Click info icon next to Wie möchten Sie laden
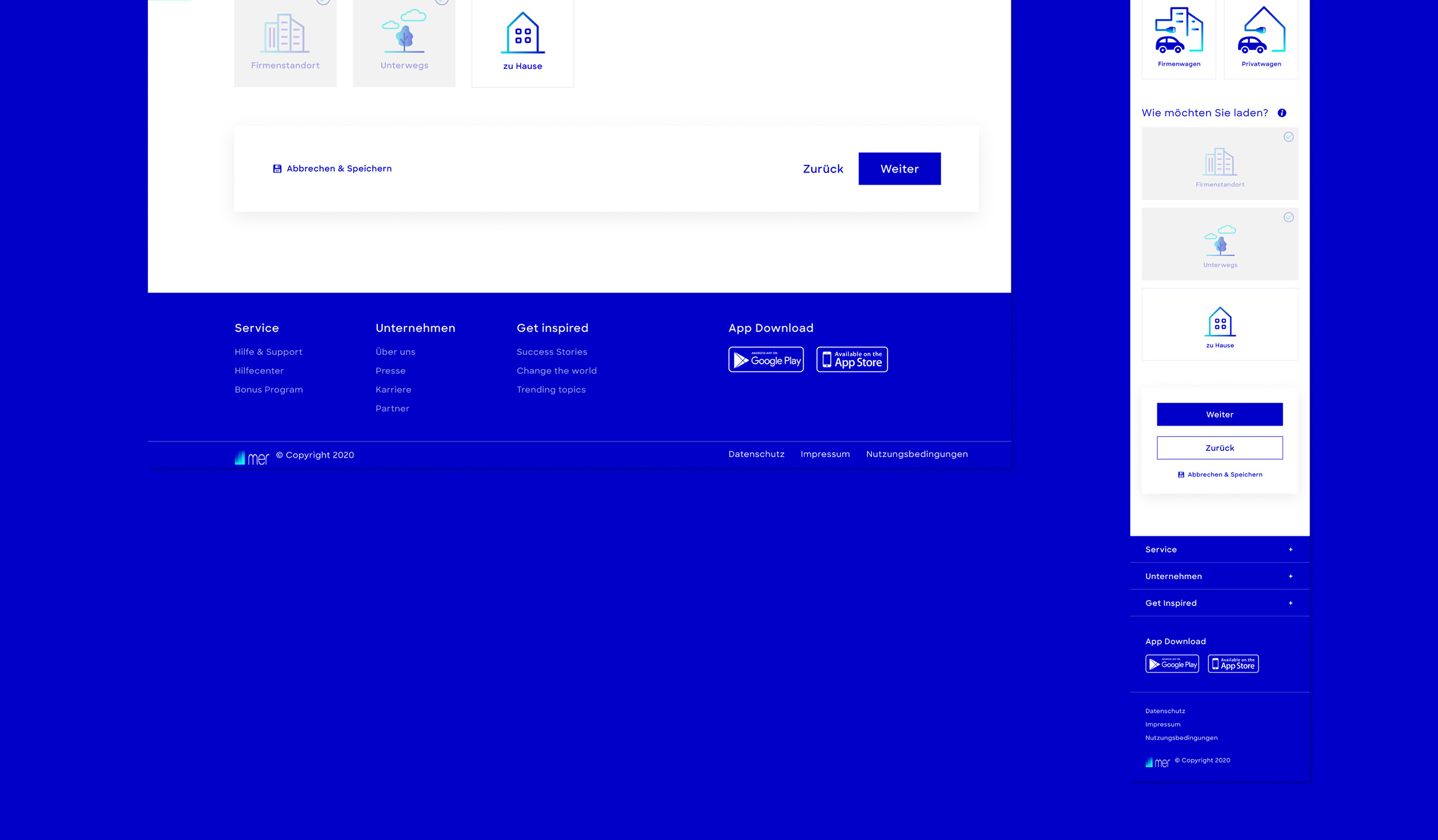Image resolution: width=1438 pixels, height=840 pixels. [1282, 113]
